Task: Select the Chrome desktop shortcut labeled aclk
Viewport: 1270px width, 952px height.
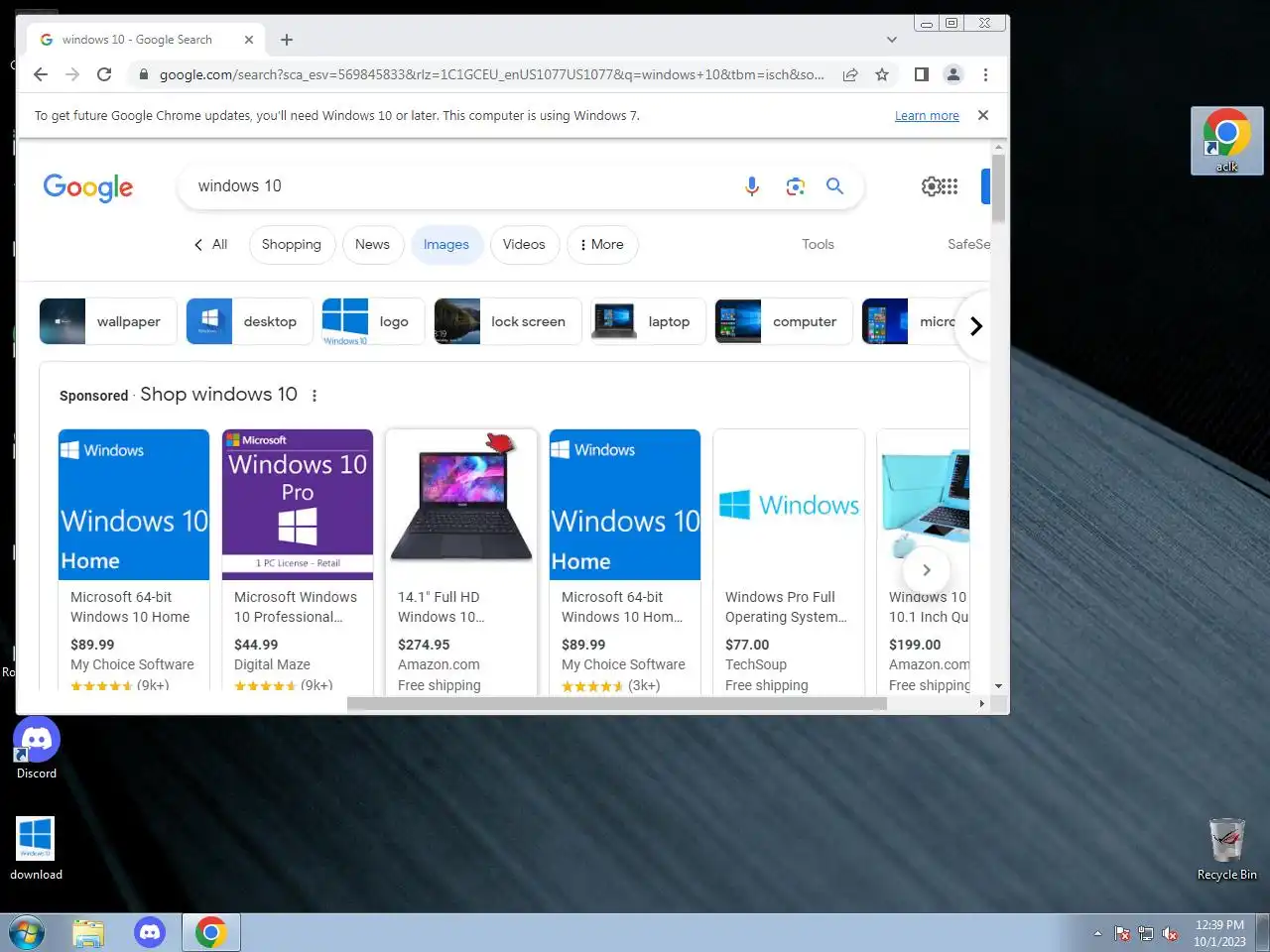Action: (1227, 141)
